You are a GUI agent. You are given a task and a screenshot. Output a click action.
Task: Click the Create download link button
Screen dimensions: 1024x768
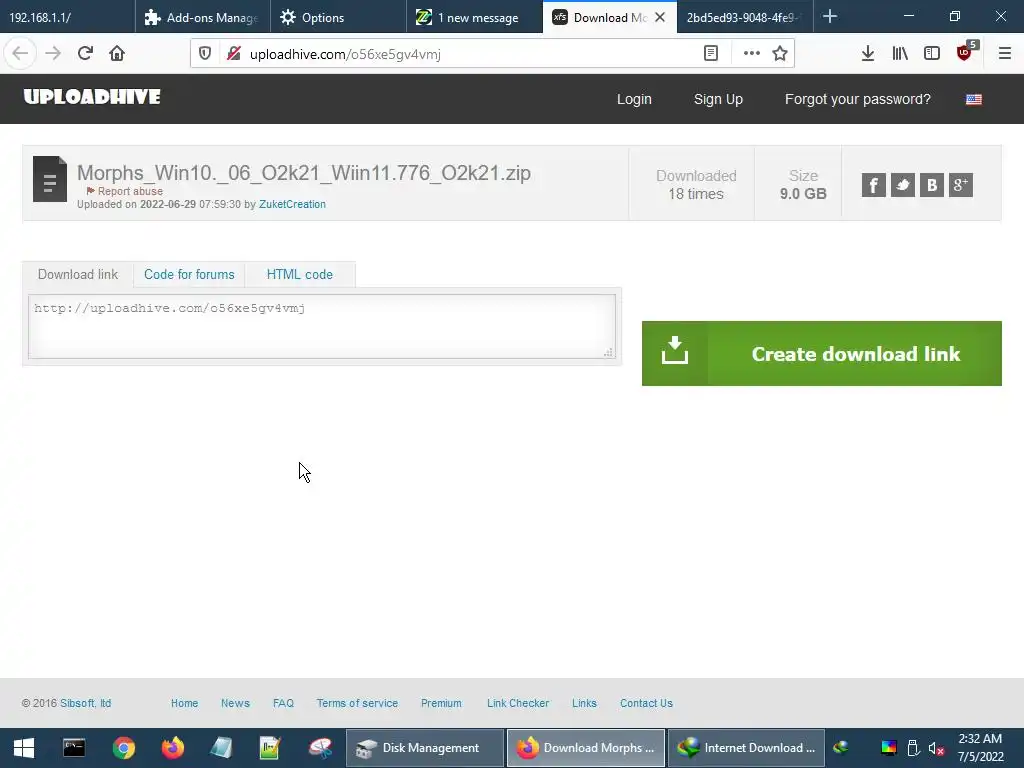[822, 353]
